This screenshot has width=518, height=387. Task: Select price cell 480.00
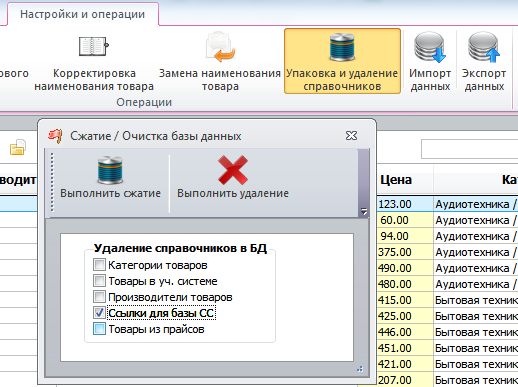coord(405,284)
